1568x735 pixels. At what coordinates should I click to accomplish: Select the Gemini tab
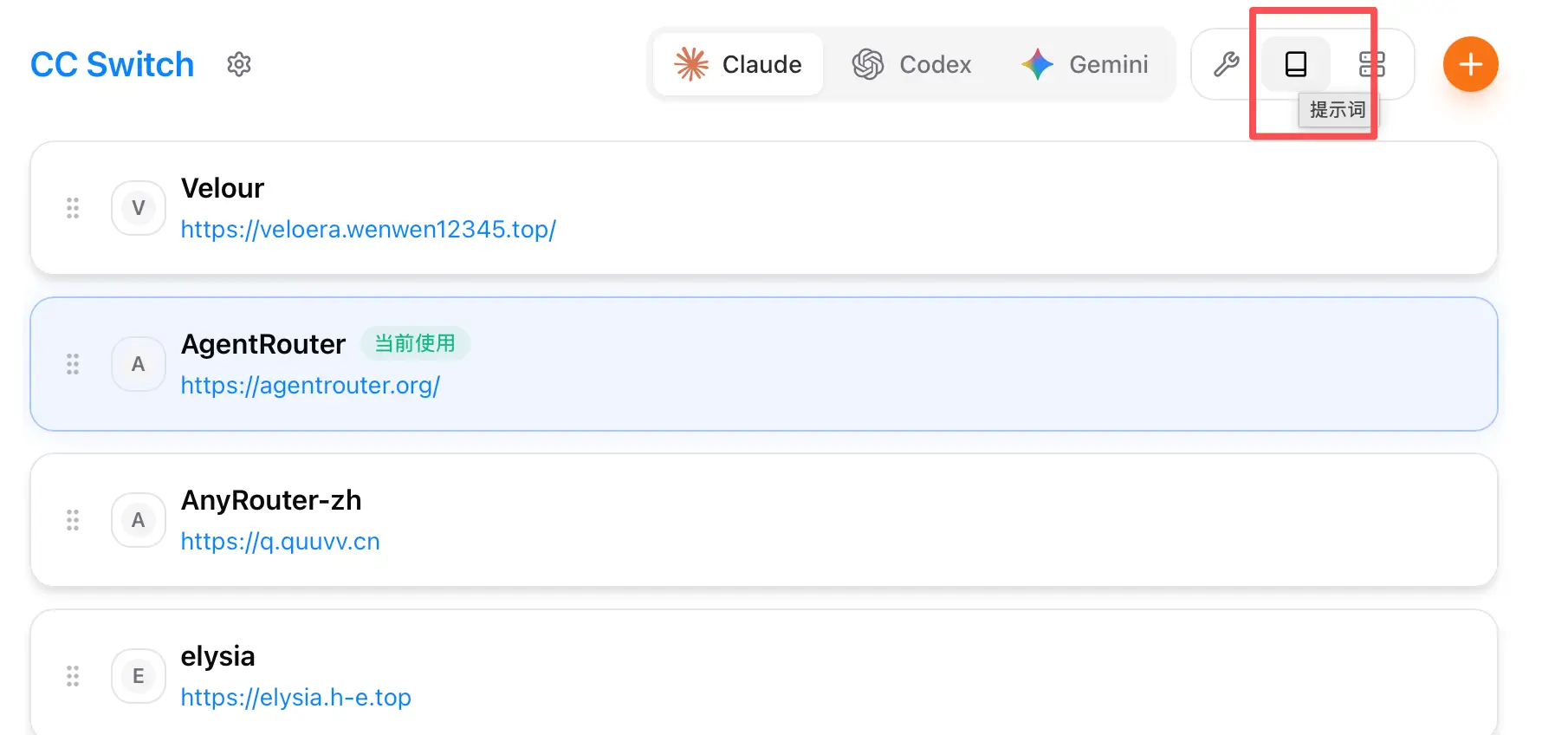click(1085, 64)
